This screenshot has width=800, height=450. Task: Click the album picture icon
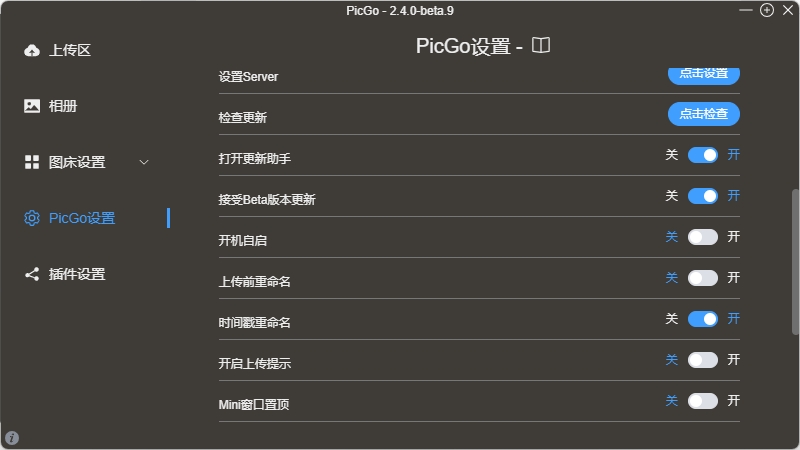(32, 106)
